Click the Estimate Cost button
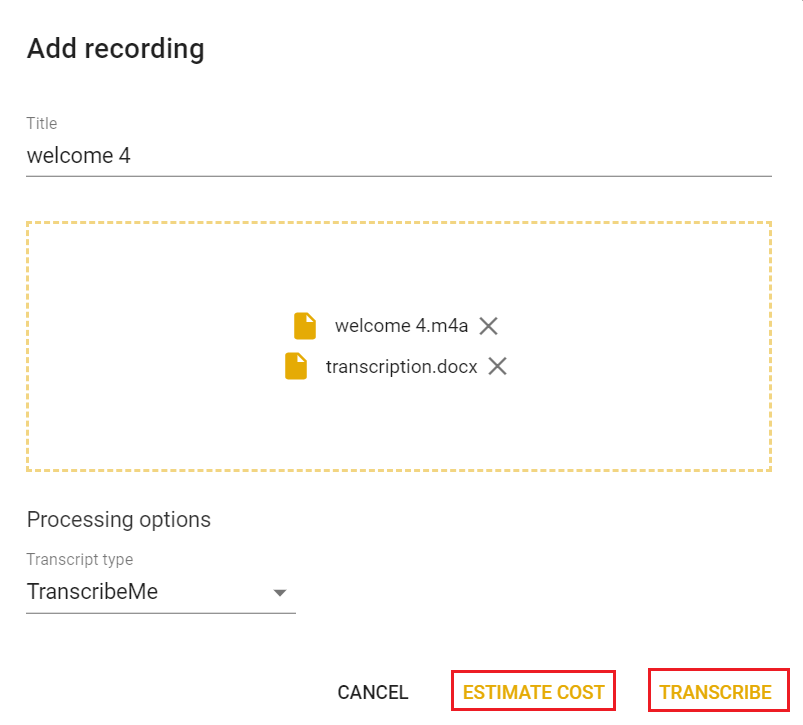Screen dimensions: 803x725 [x=533, y=692]
